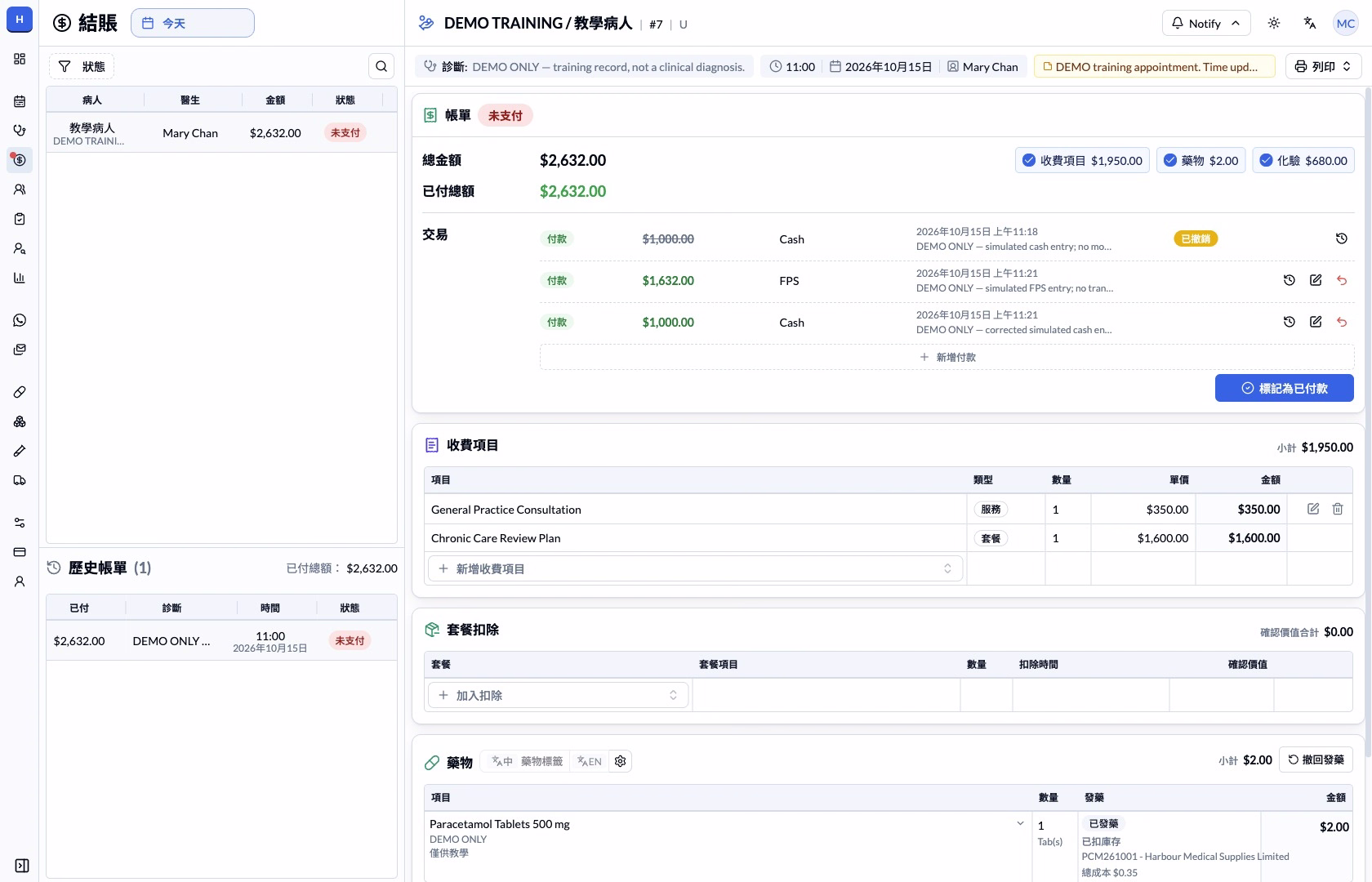
Task: Toggle the light/dark theme sun icon
Action: pyautogui.click(x=1274, y=23)
